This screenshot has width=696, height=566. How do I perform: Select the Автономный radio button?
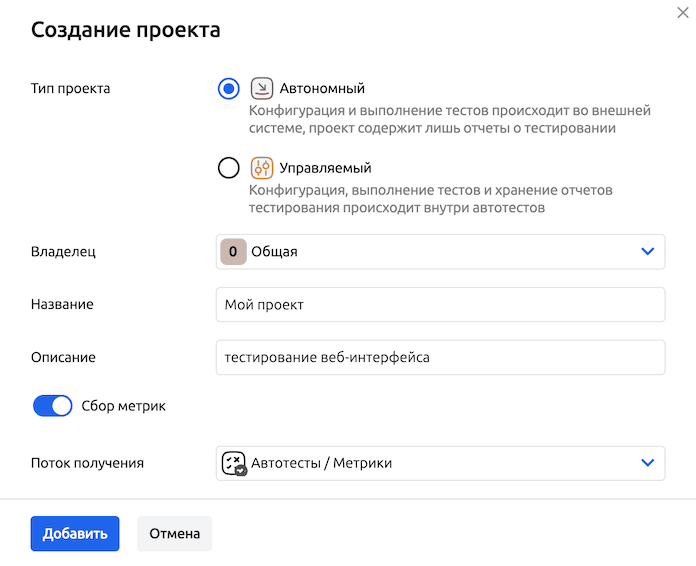pos(229,88)
